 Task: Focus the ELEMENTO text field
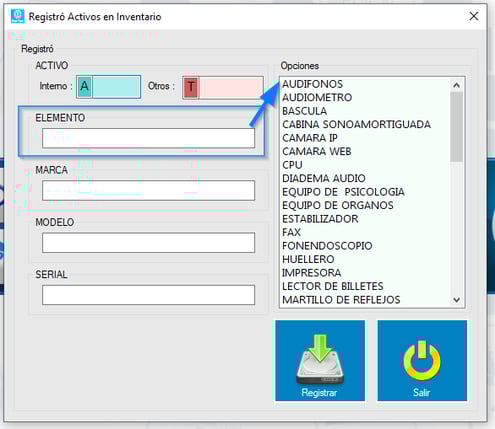pyautogui.click(x=148, y=138)
